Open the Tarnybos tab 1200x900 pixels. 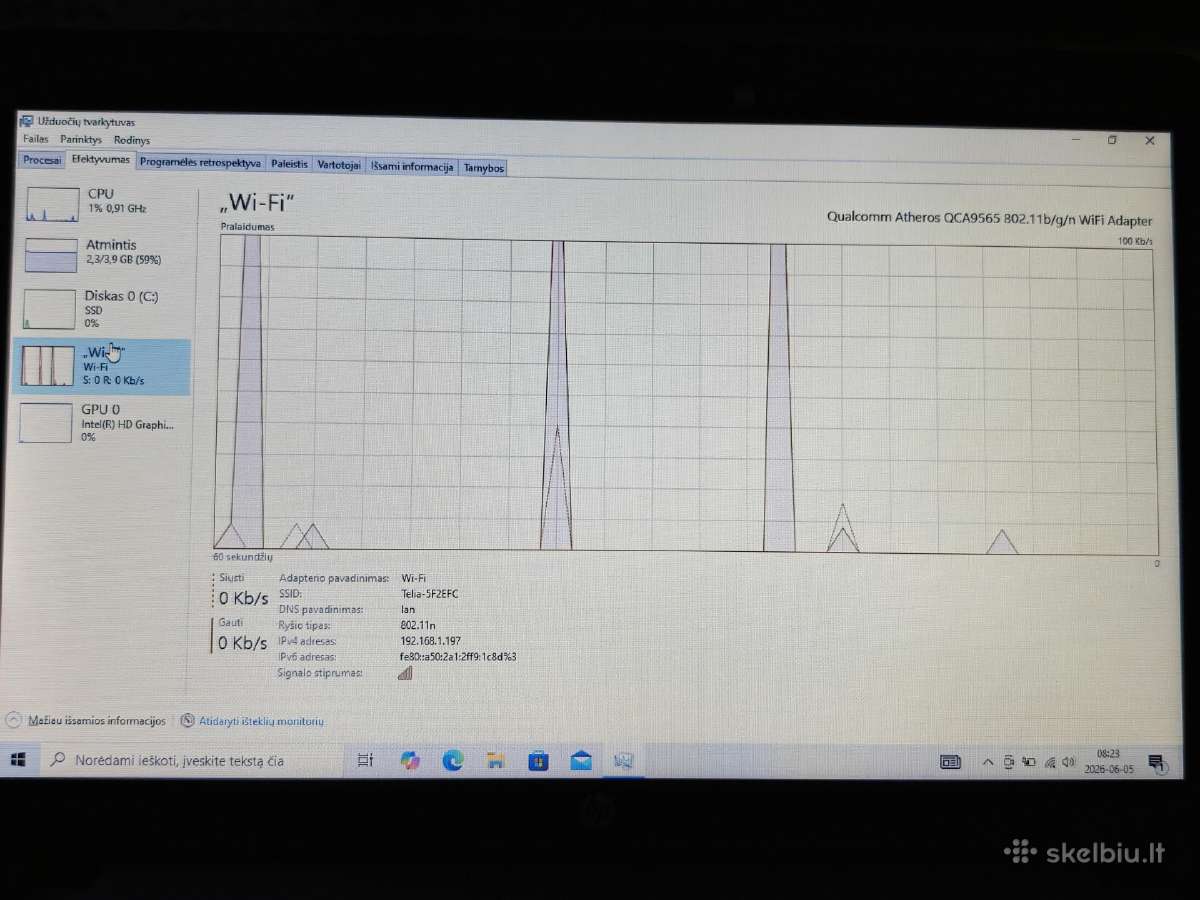pos(483,168)
